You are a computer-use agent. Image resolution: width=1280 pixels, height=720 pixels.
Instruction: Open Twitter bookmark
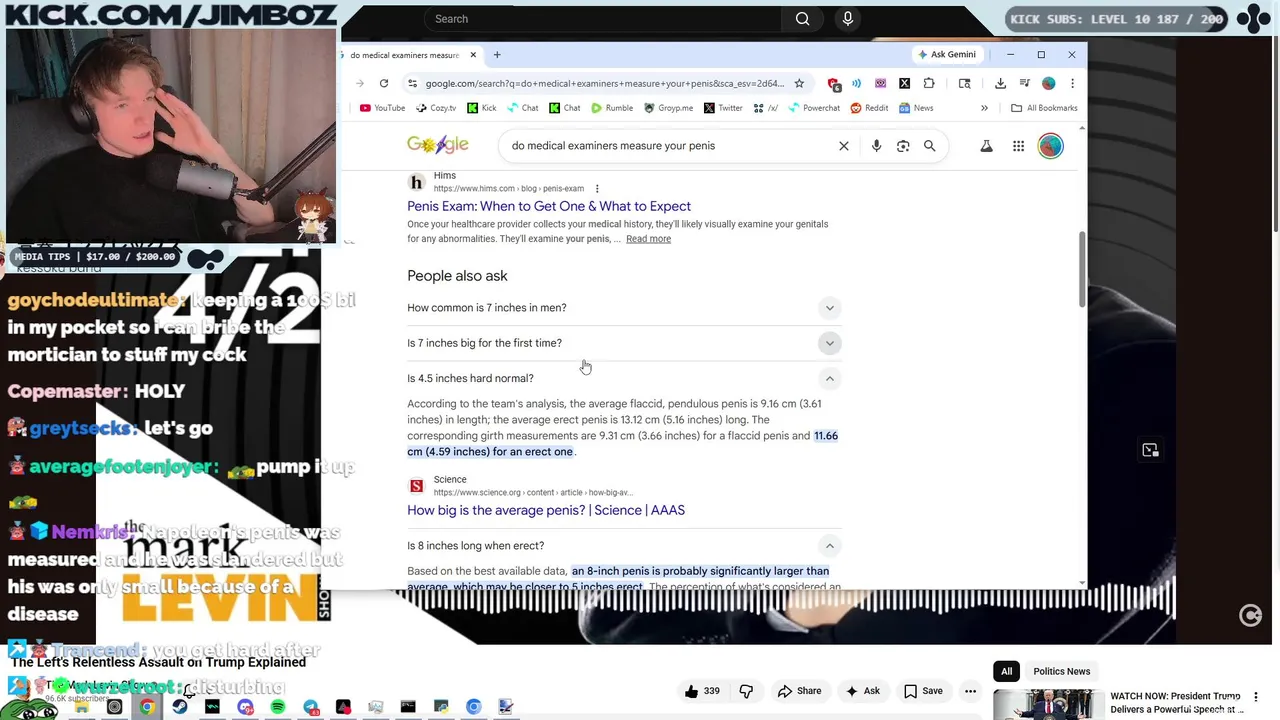pos(723,108)
